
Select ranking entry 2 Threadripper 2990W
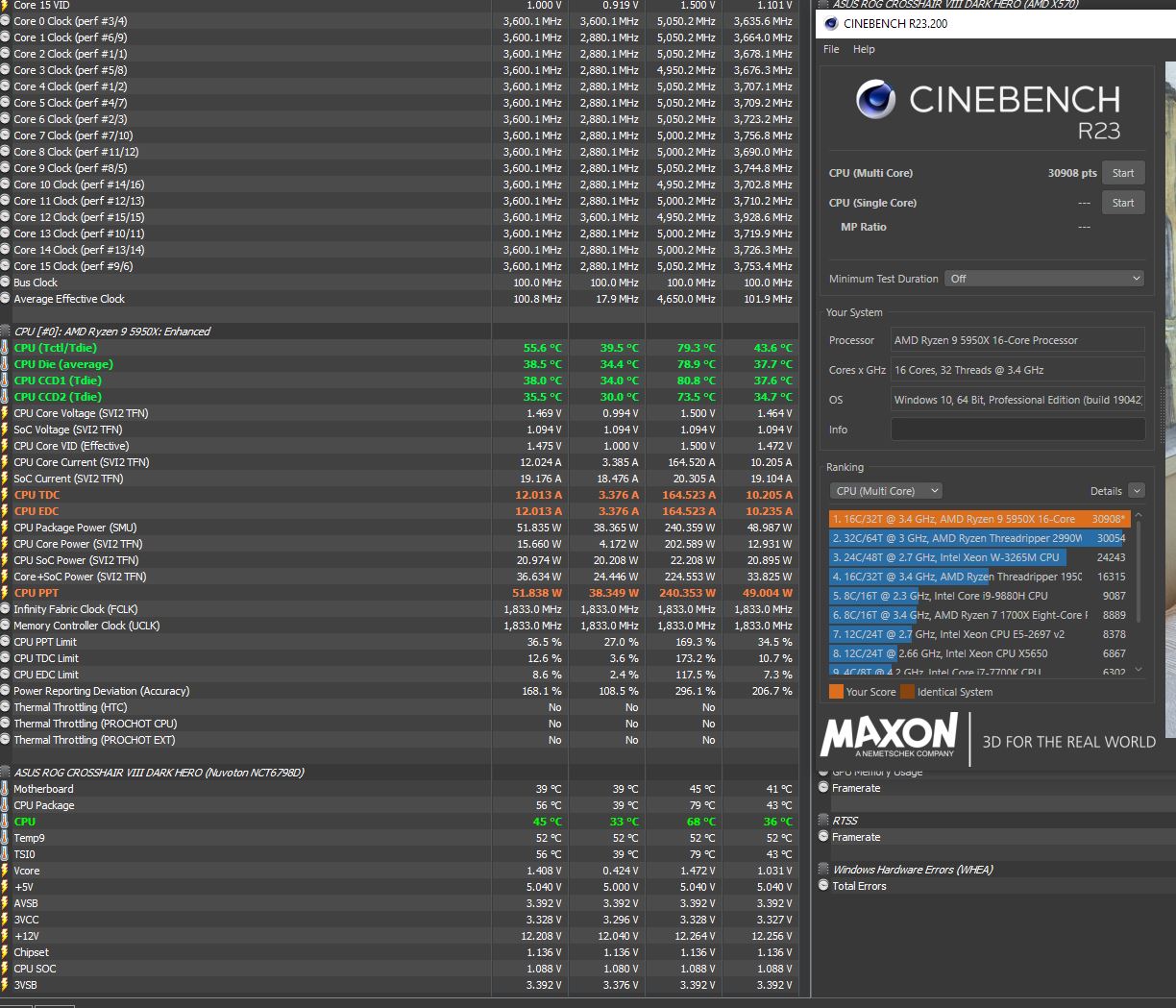pos(980,538)
